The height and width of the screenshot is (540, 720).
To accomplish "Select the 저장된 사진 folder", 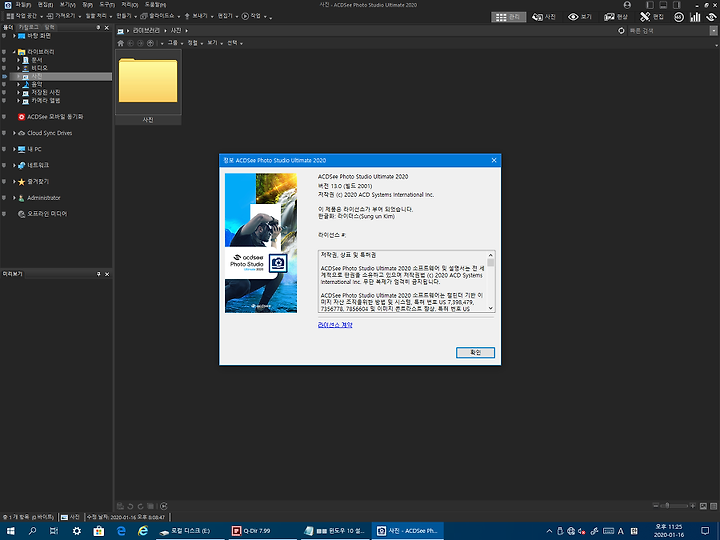I will pos(45,92).
